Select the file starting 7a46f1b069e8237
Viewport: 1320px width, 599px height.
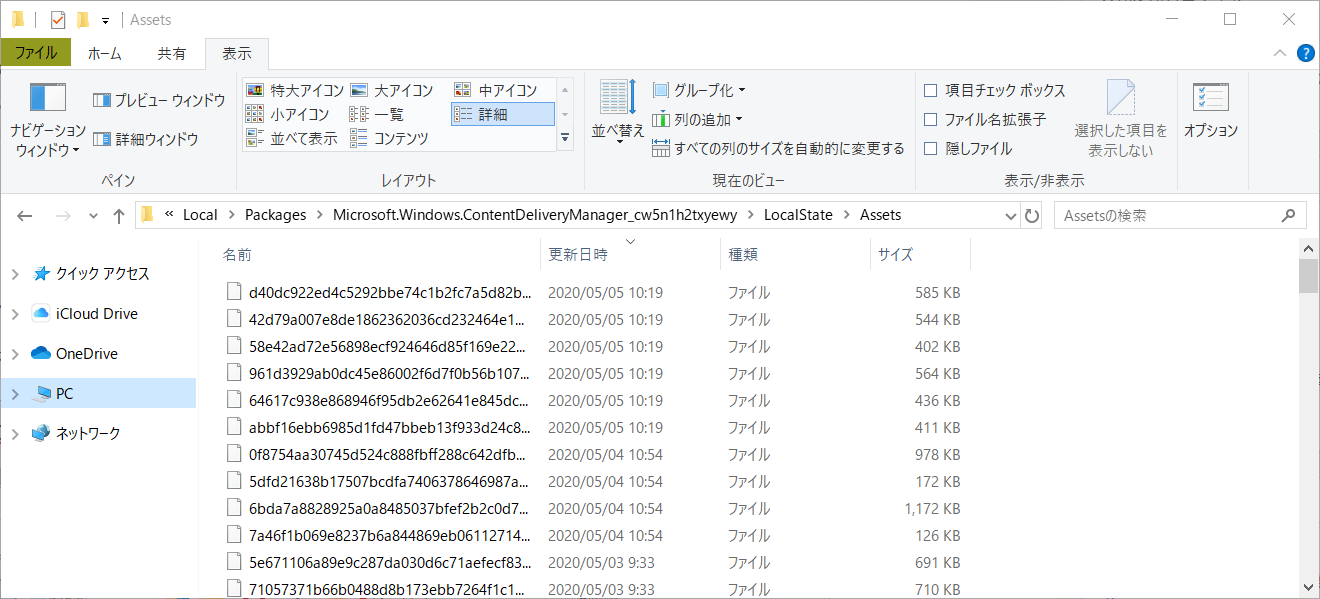pos(390,535)
